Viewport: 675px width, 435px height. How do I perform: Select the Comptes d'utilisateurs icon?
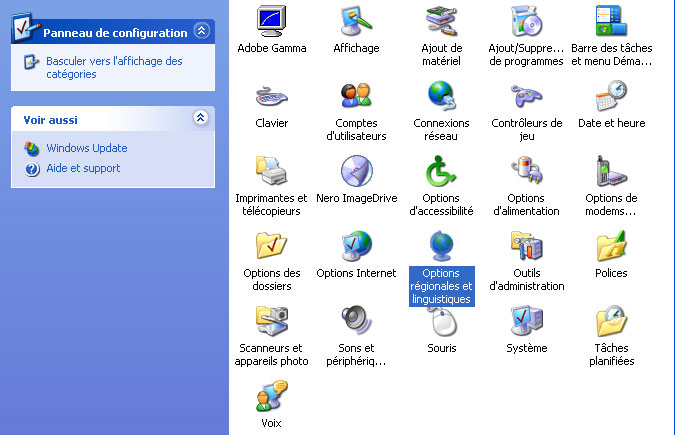(x=356, y=96)
